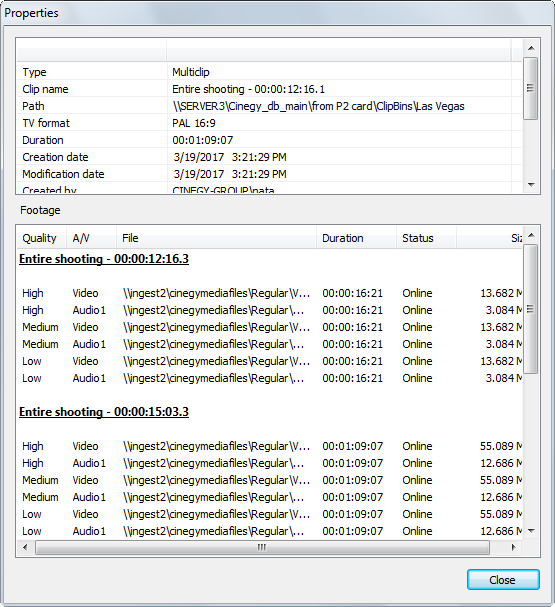The image size is (555, 607).
Task: Click the Properties window title
Action: [31, 13]
